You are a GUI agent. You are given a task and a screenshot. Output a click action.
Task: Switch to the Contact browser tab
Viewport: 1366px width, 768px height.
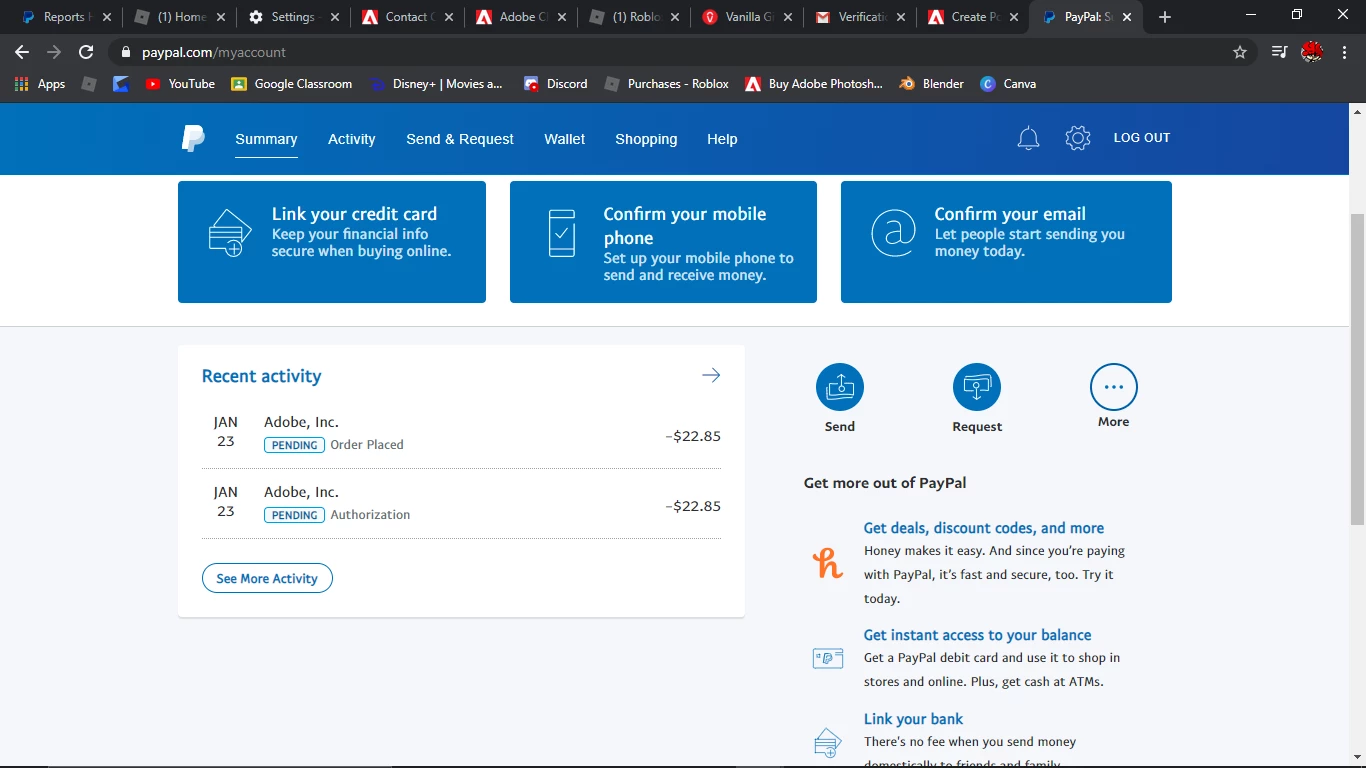point(407,17)
